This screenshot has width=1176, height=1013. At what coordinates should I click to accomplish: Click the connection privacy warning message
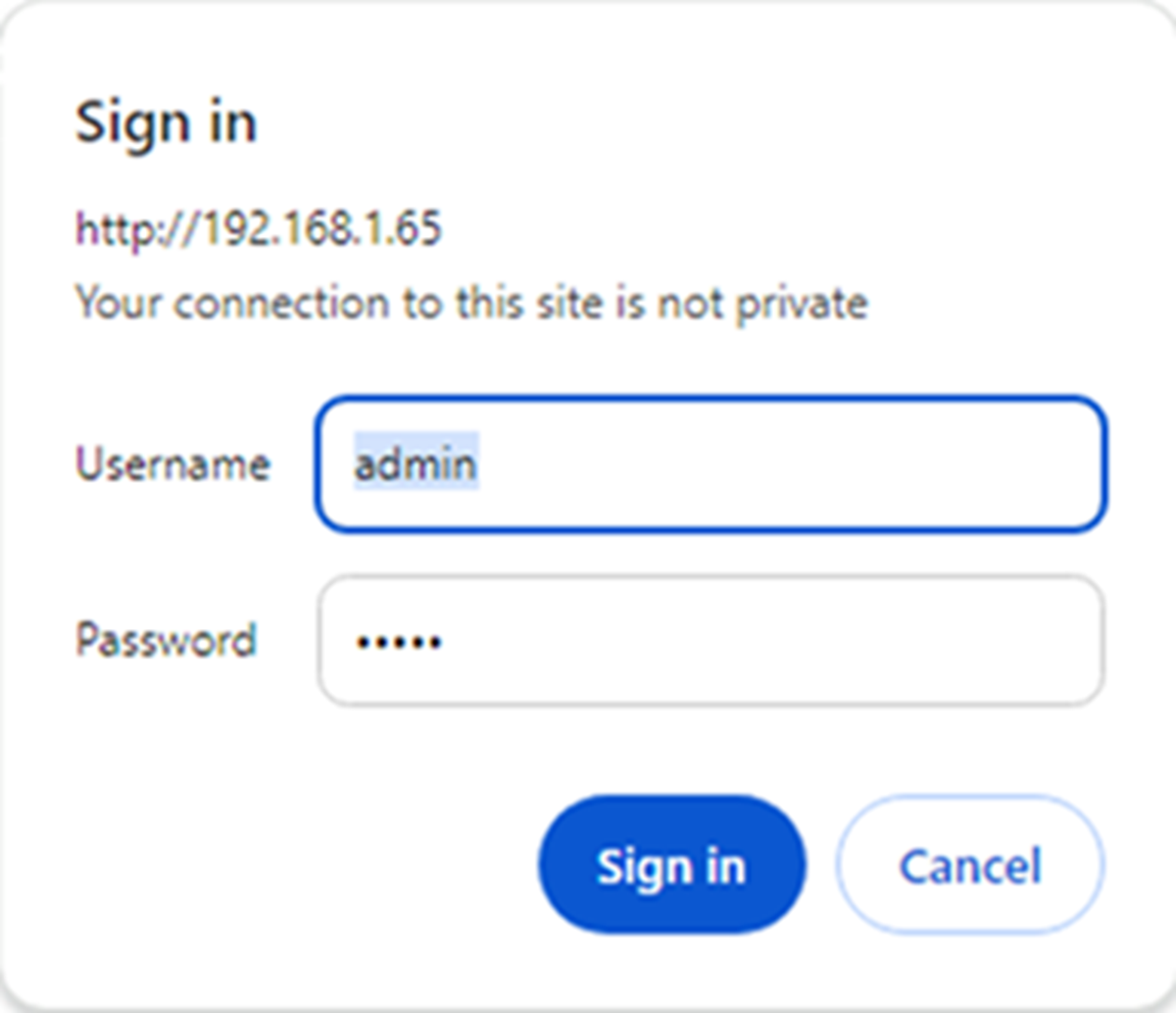(470, 304)
